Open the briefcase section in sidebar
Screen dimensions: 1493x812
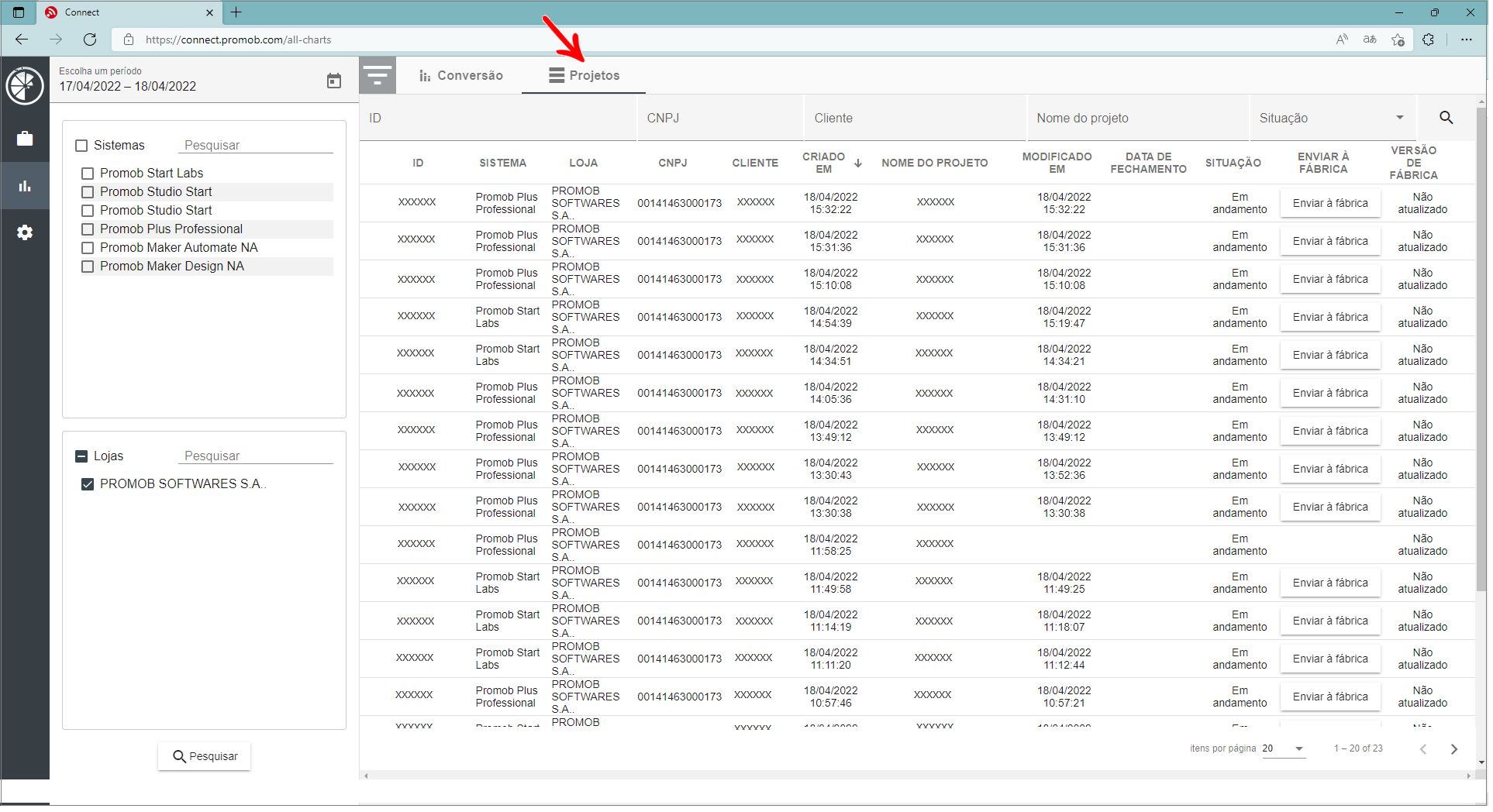click(25, 139)
